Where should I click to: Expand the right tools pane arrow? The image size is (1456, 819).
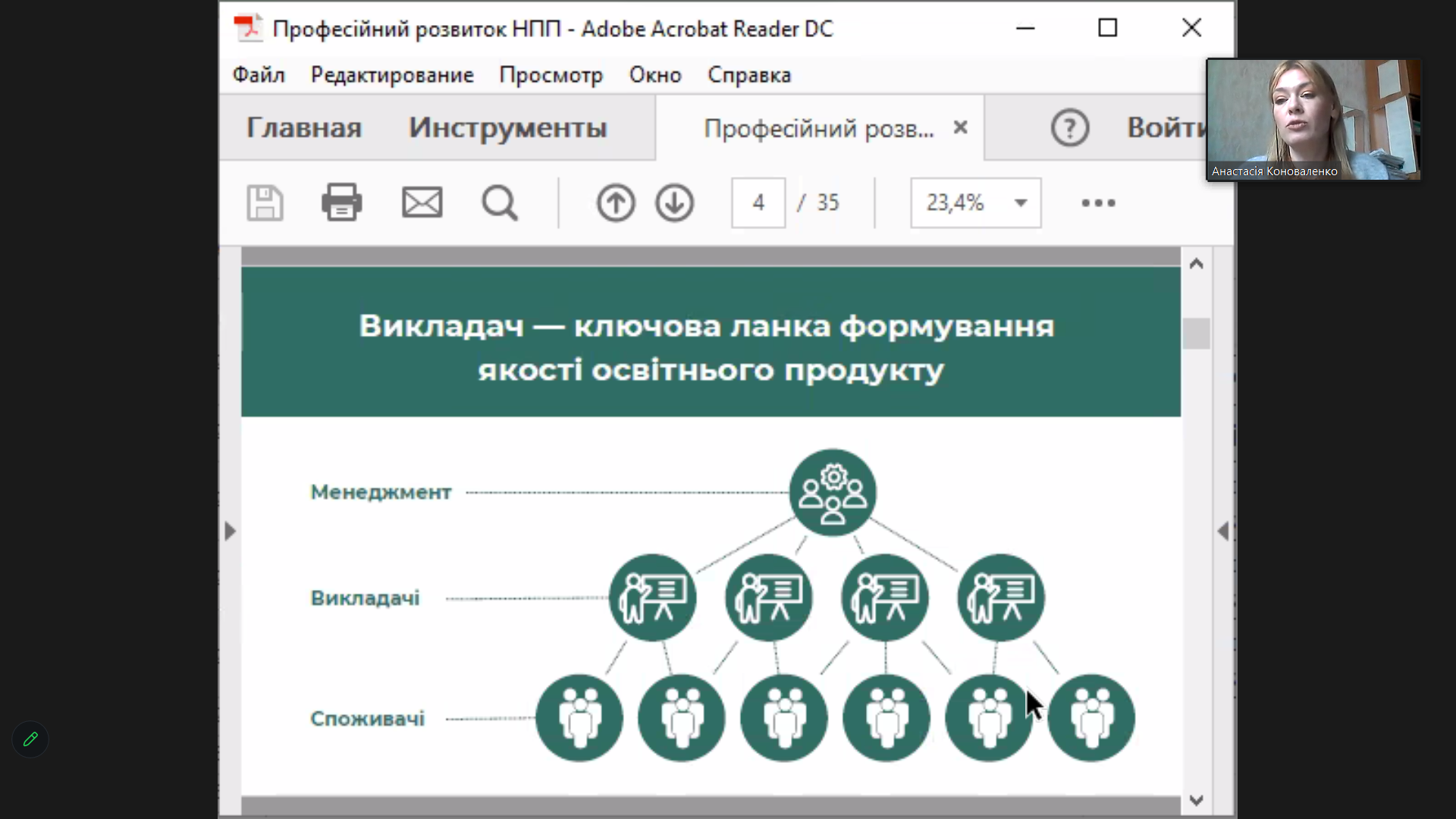1222,531
